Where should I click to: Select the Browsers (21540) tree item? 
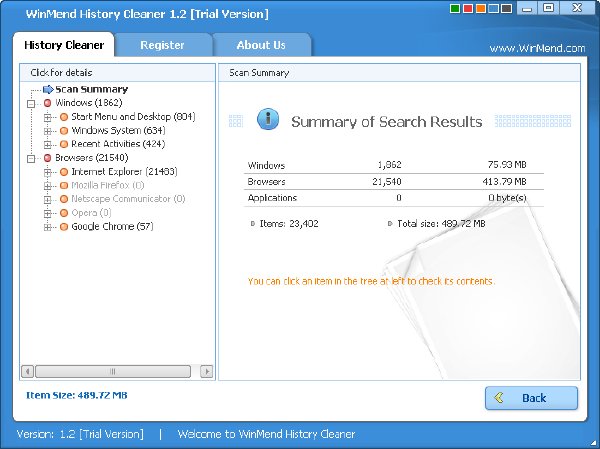click(x=91, y=158)
